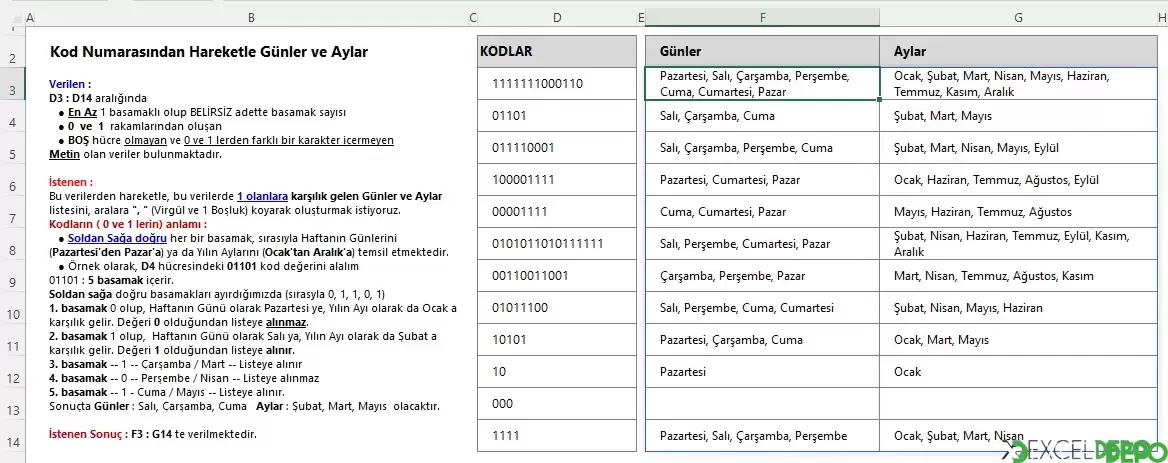Click the underlined '1 olanlara' link text
The height and width of the screenshot is (463, 1168).
(x=262, y=197)
